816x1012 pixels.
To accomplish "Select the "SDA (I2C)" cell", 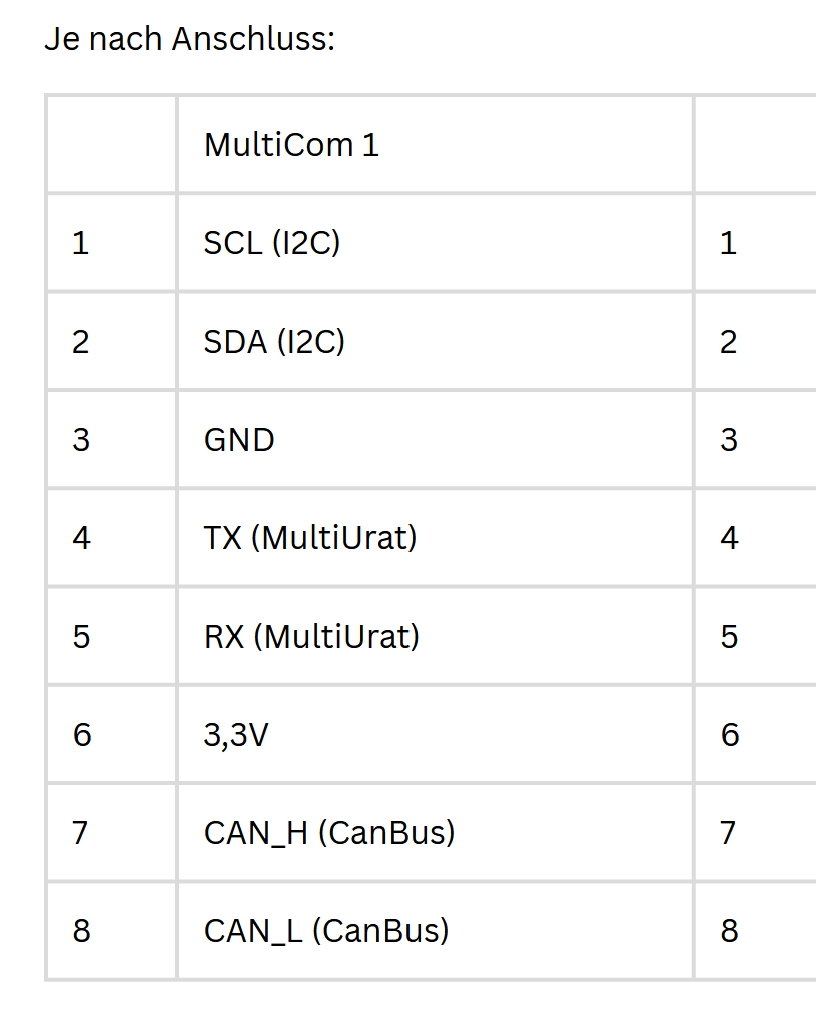I will tap(274, 342).
